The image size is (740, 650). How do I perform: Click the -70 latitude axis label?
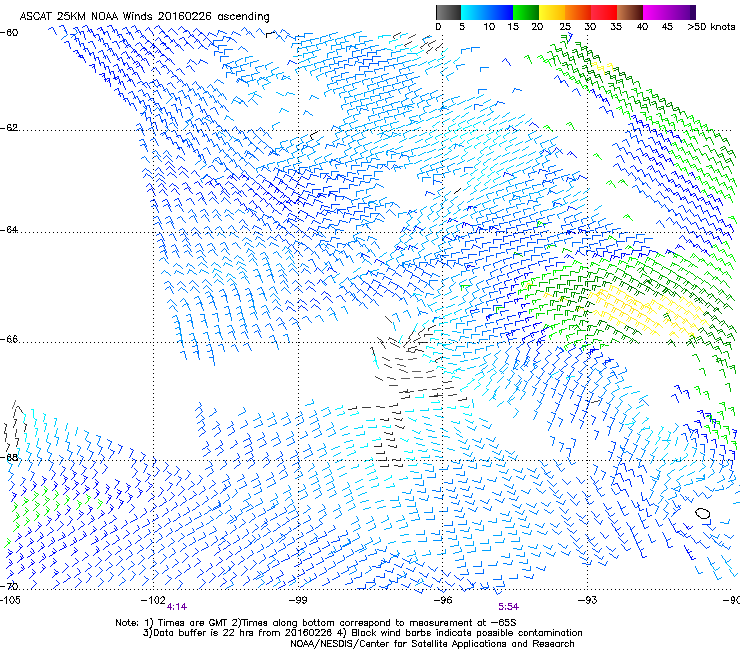[9, 586]
